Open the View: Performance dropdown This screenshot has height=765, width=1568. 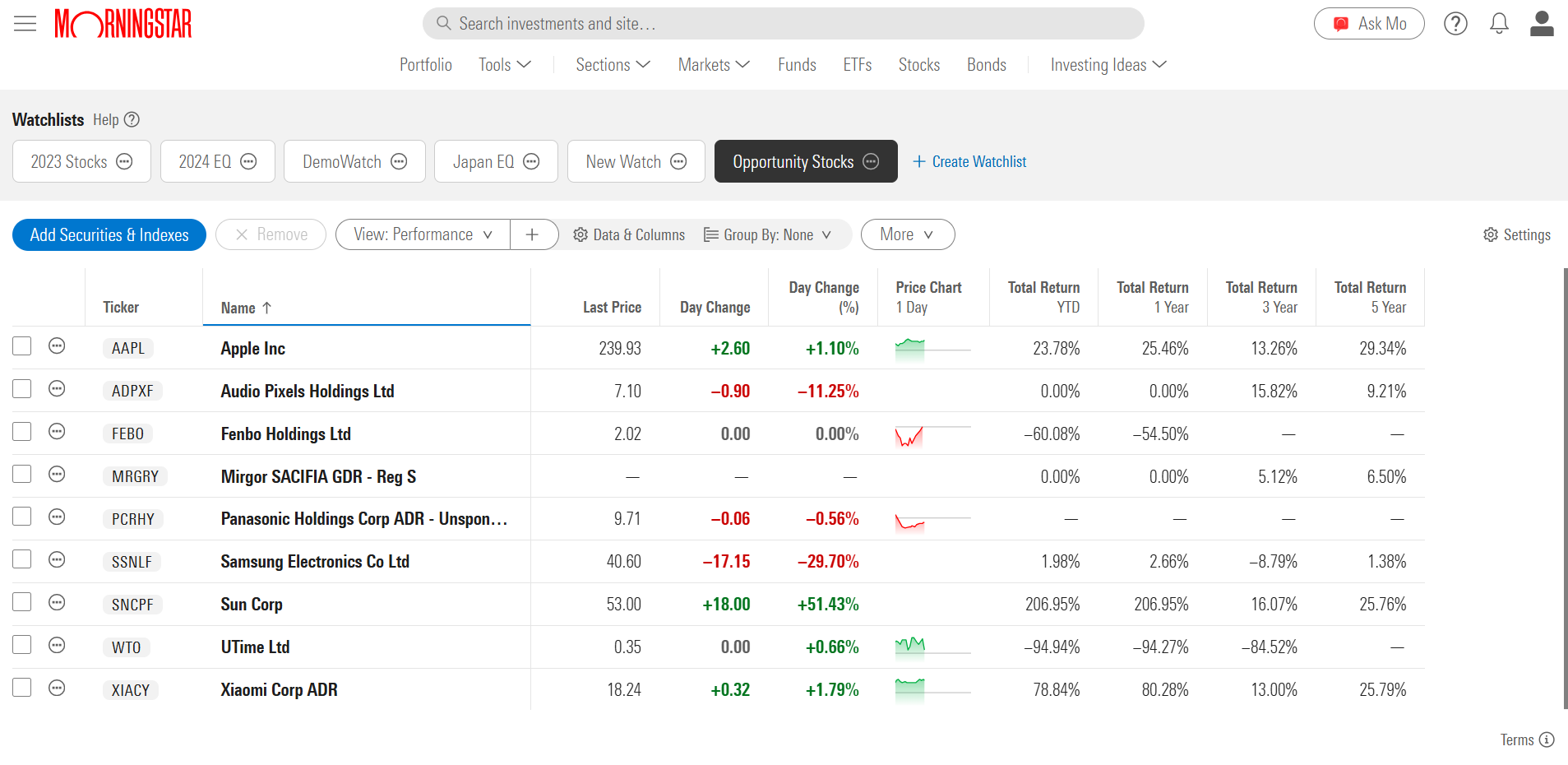(x=422, y=234)
